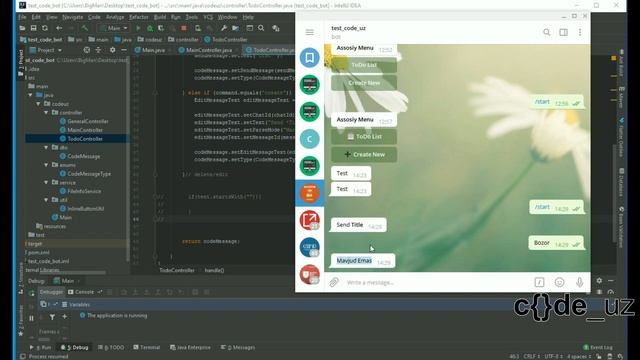Open the Analyze menu
The height and width of the screenshot is (360, 640).
click(115, 17)
